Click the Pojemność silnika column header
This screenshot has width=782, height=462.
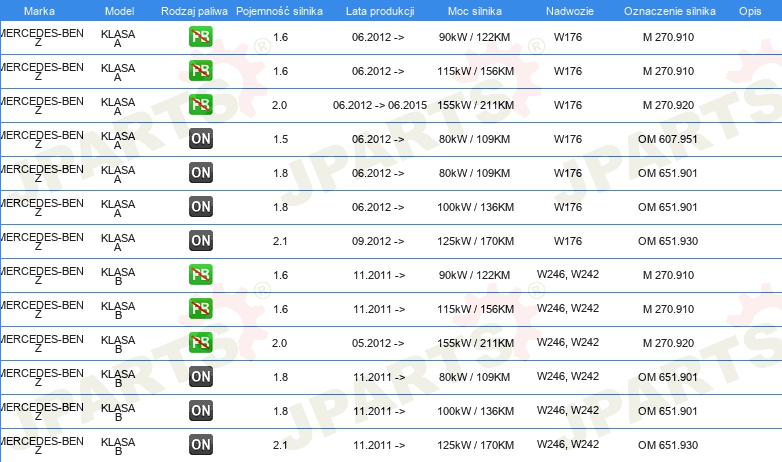[x=279, y=11]
